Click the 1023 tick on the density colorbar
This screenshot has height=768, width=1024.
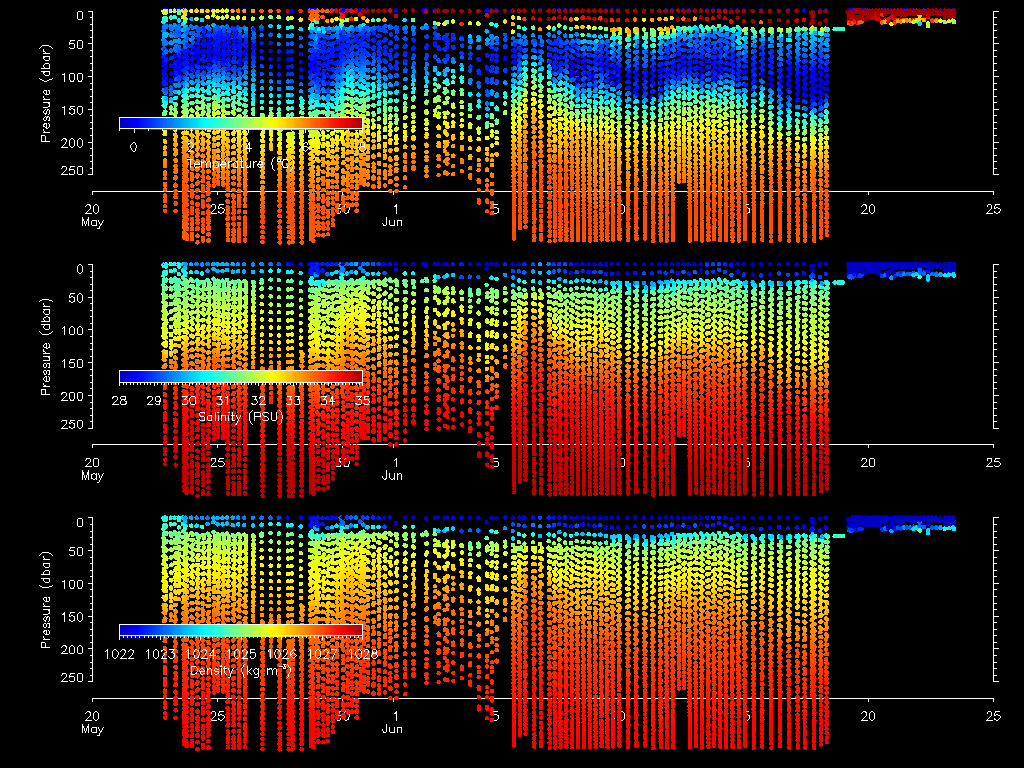161,654
